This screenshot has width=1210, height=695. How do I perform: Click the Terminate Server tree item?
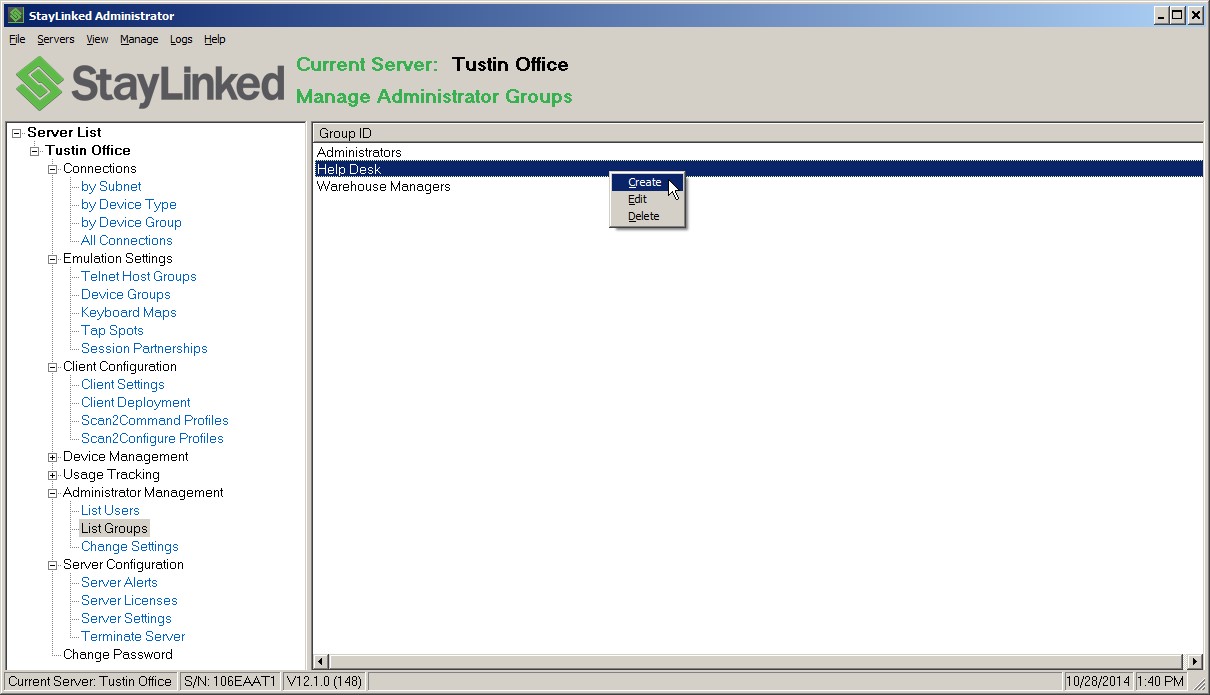point(131,636)
